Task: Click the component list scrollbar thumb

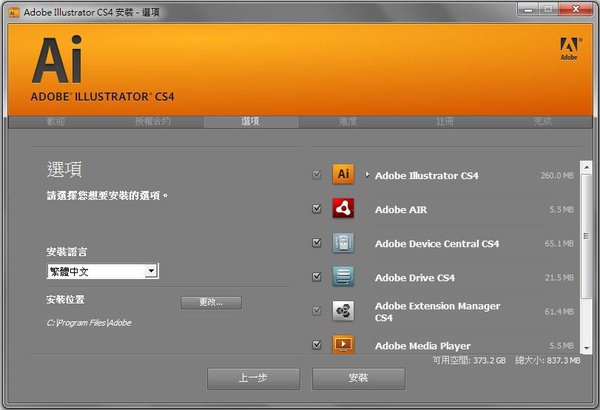Action: point(586,236)
